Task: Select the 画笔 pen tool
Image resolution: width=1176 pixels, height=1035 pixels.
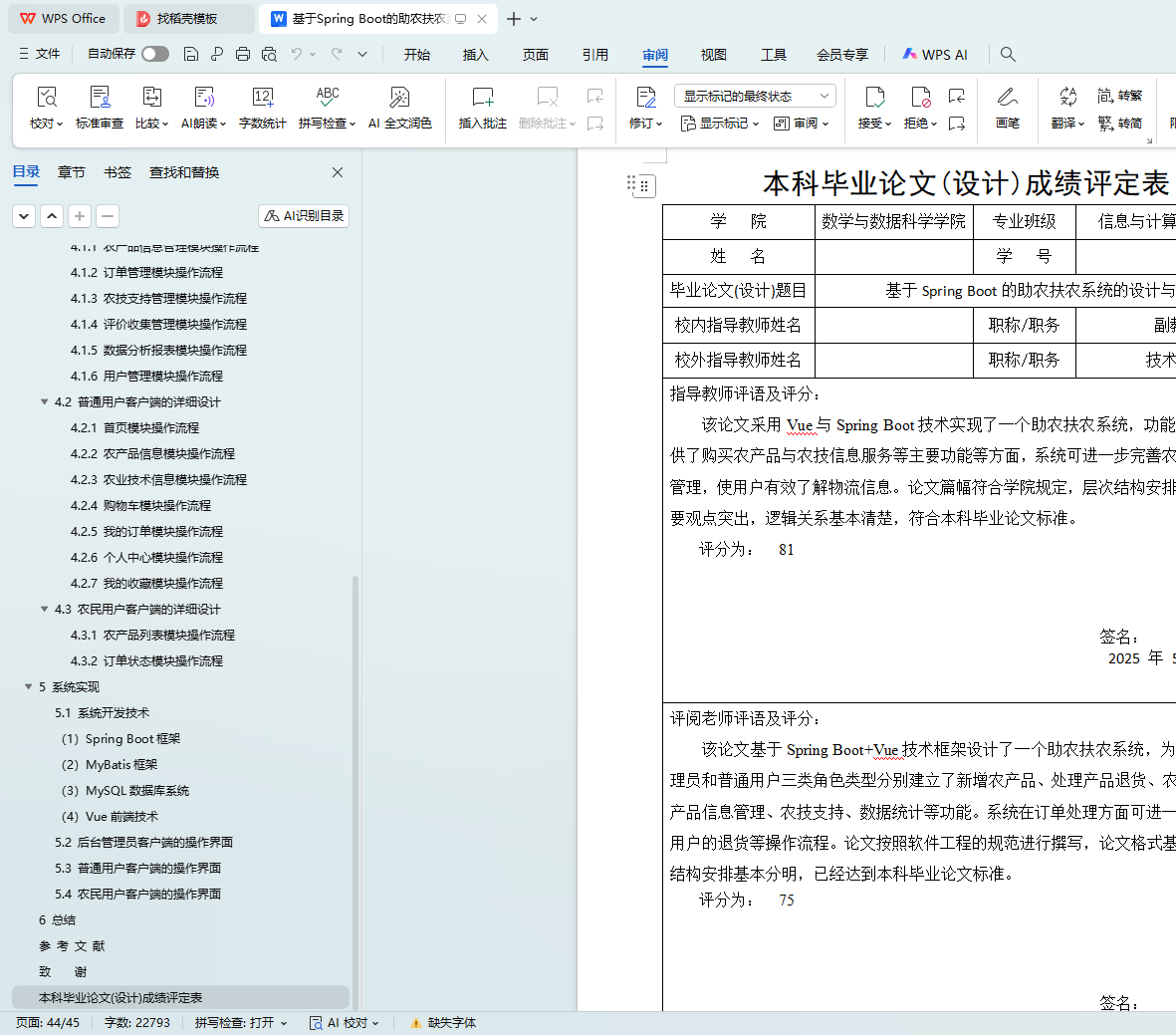Action: coord(1008,108)
